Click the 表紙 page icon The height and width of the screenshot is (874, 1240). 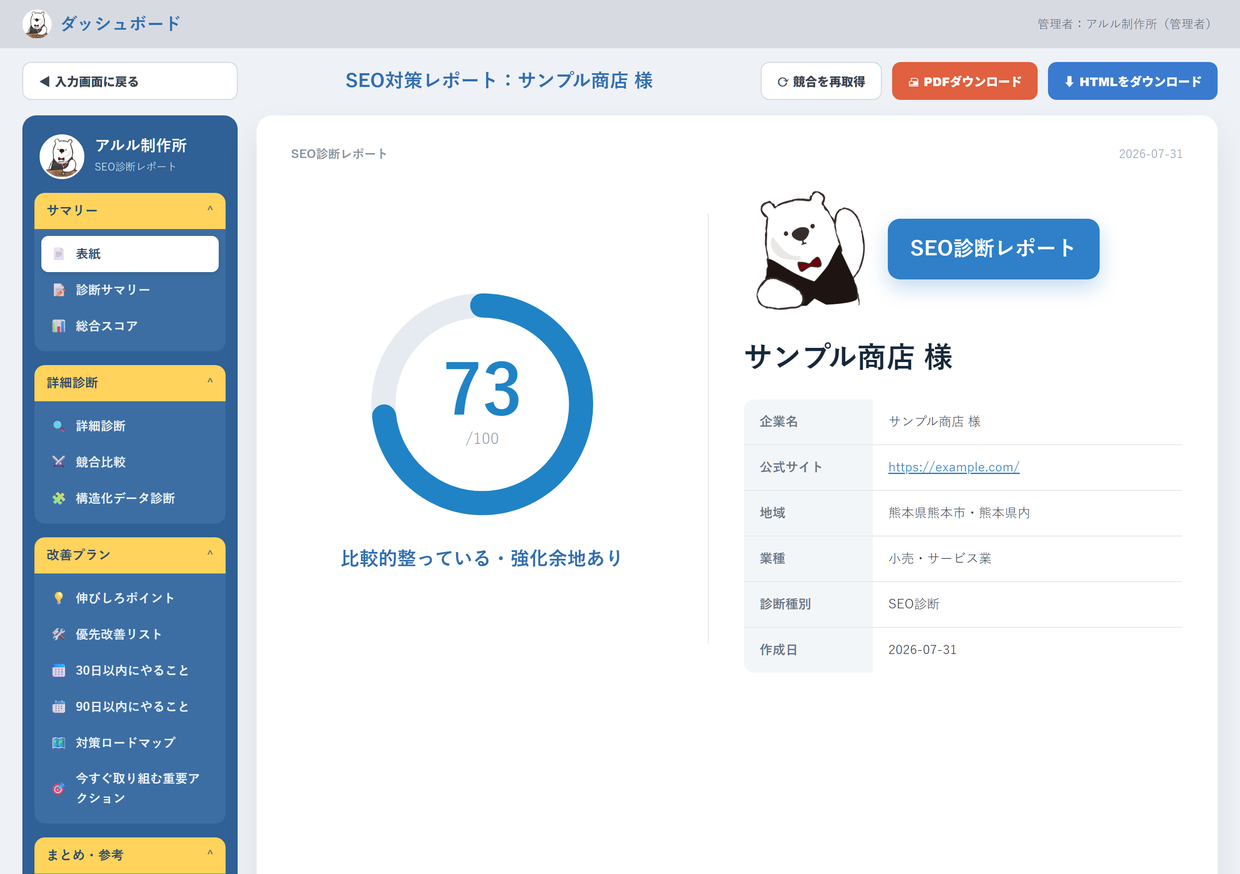(x=59, y=254)
